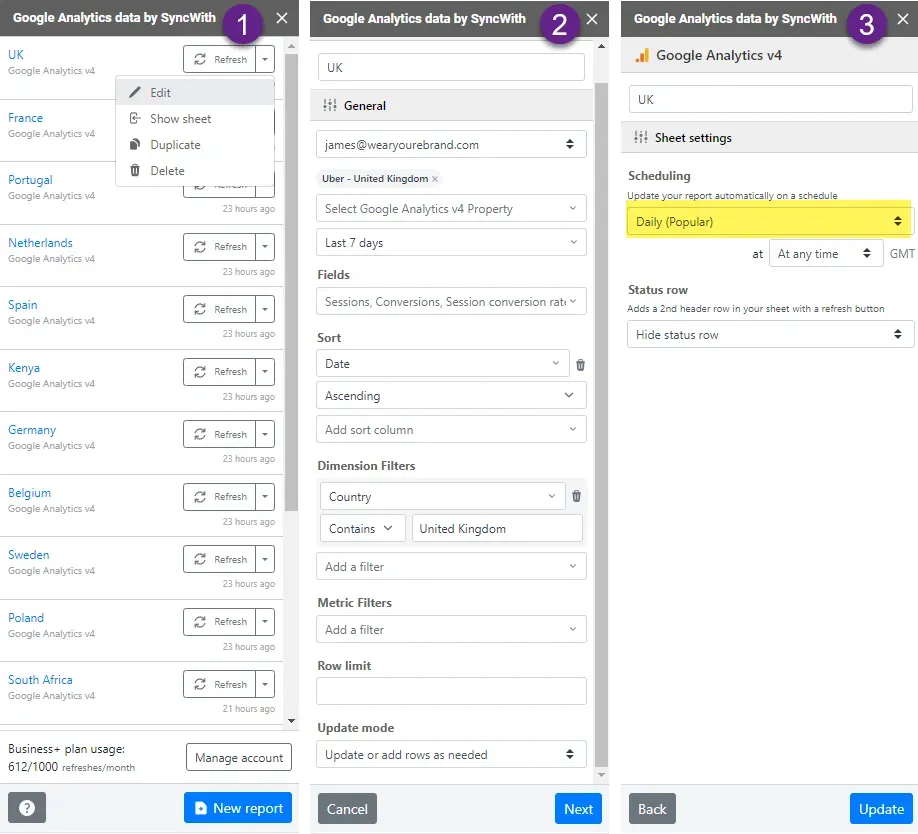918x834 pixels.
Task: Refresh the Sweden report
Action: (220, 560)
